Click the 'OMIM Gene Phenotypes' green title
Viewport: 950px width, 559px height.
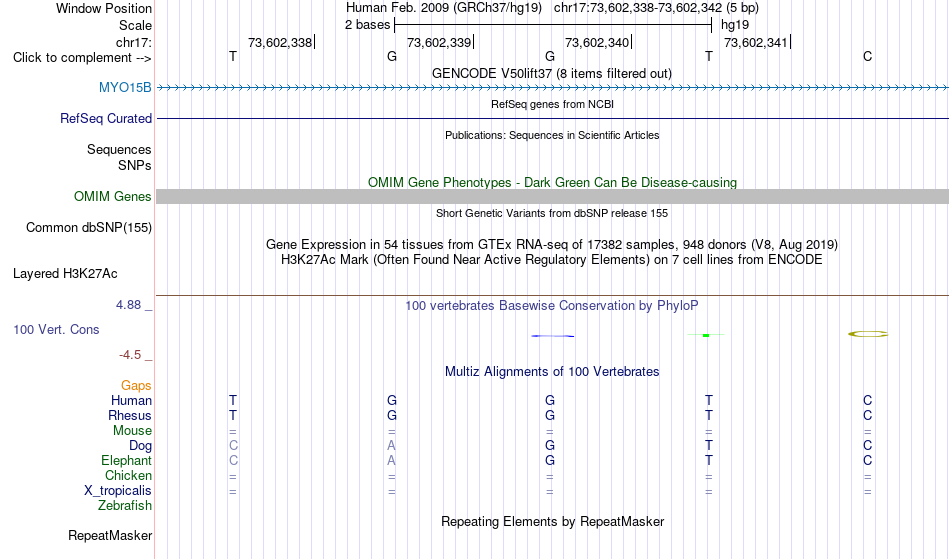(553, 183)
